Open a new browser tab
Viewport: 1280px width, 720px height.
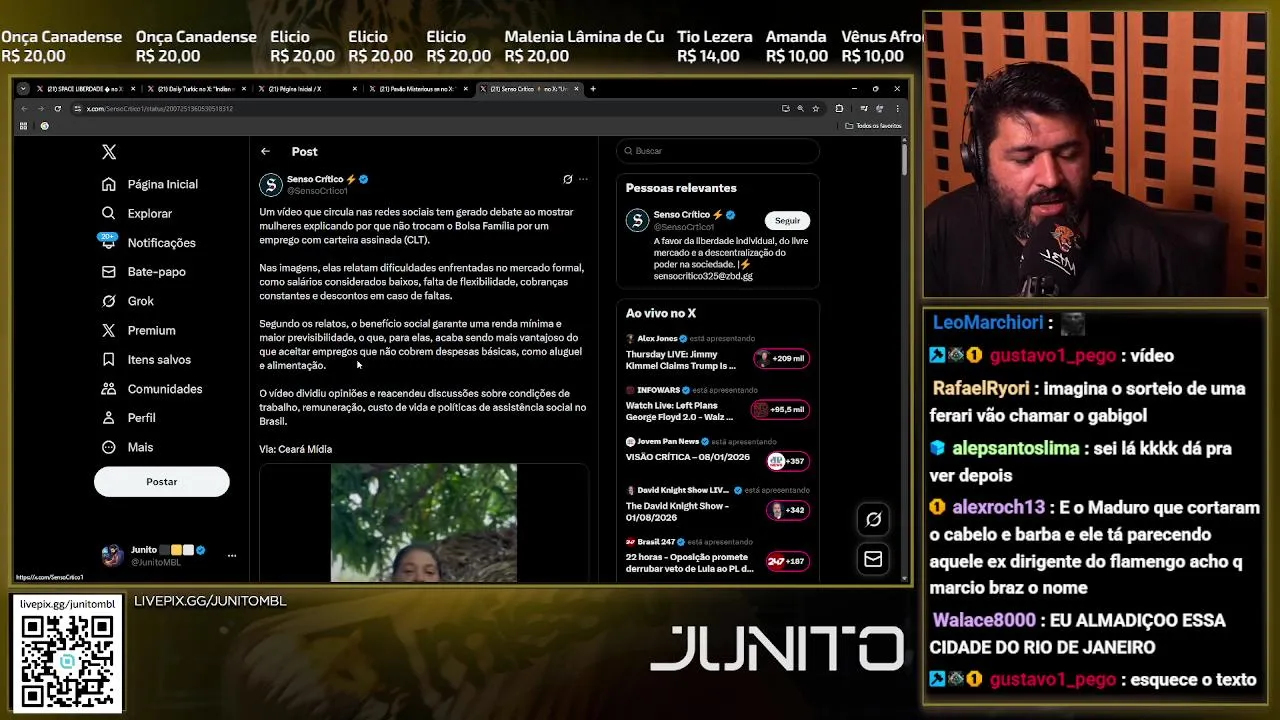point(593,89)
